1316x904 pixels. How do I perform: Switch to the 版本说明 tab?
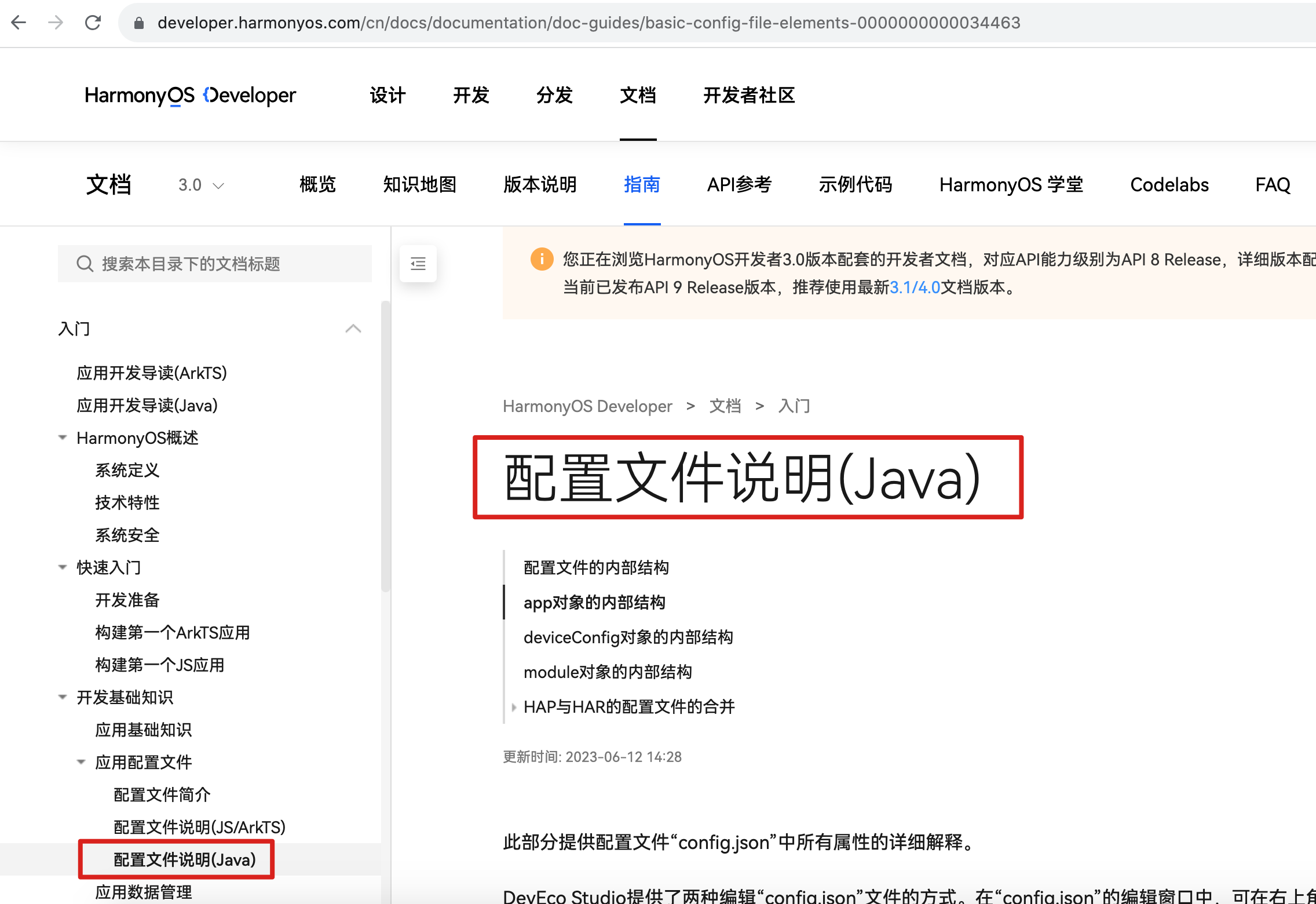(540, 185)
